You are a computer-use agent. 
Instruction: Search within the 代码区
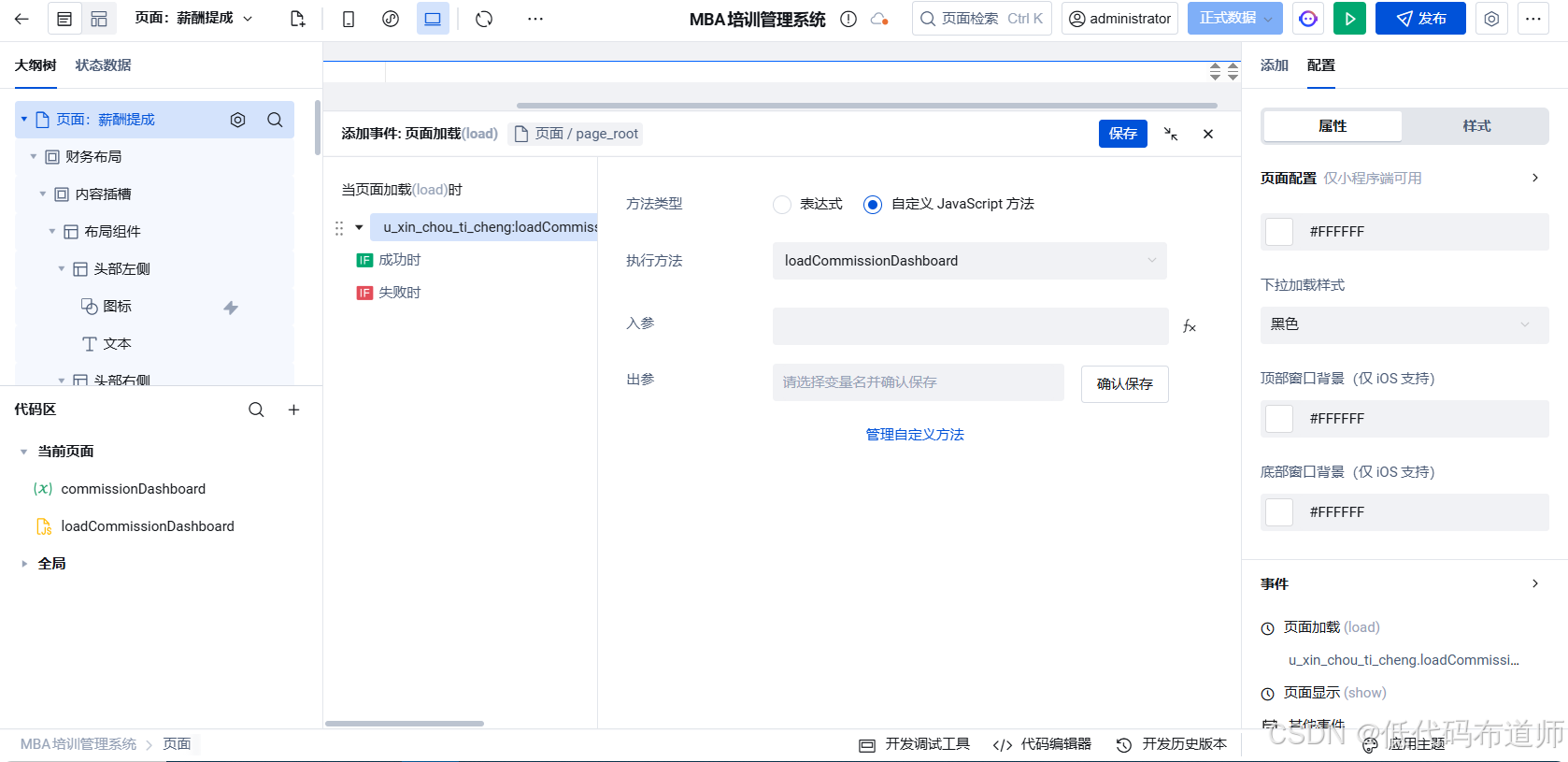[256, 410]
